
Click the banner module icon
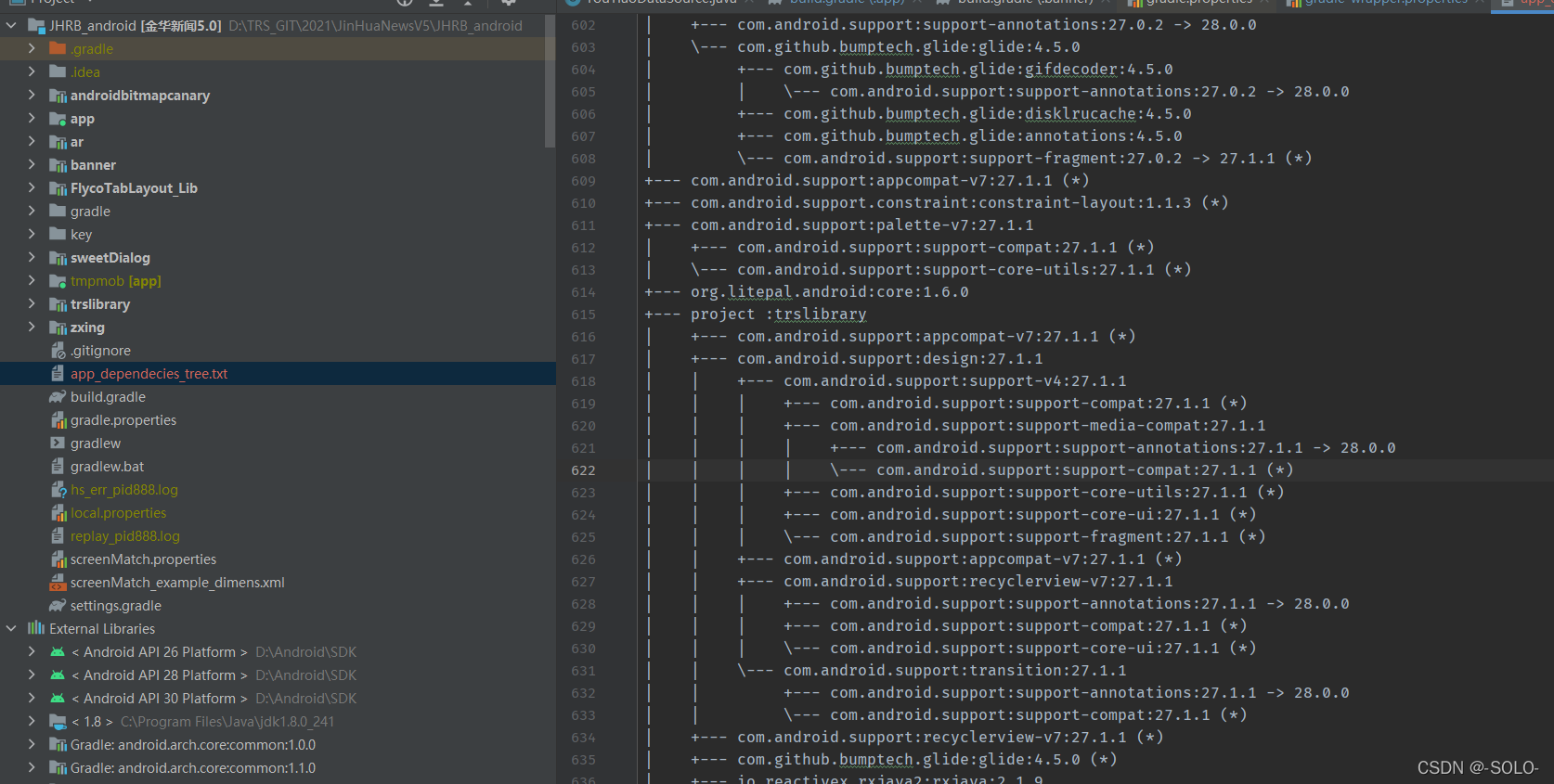[x=58, y=164]
